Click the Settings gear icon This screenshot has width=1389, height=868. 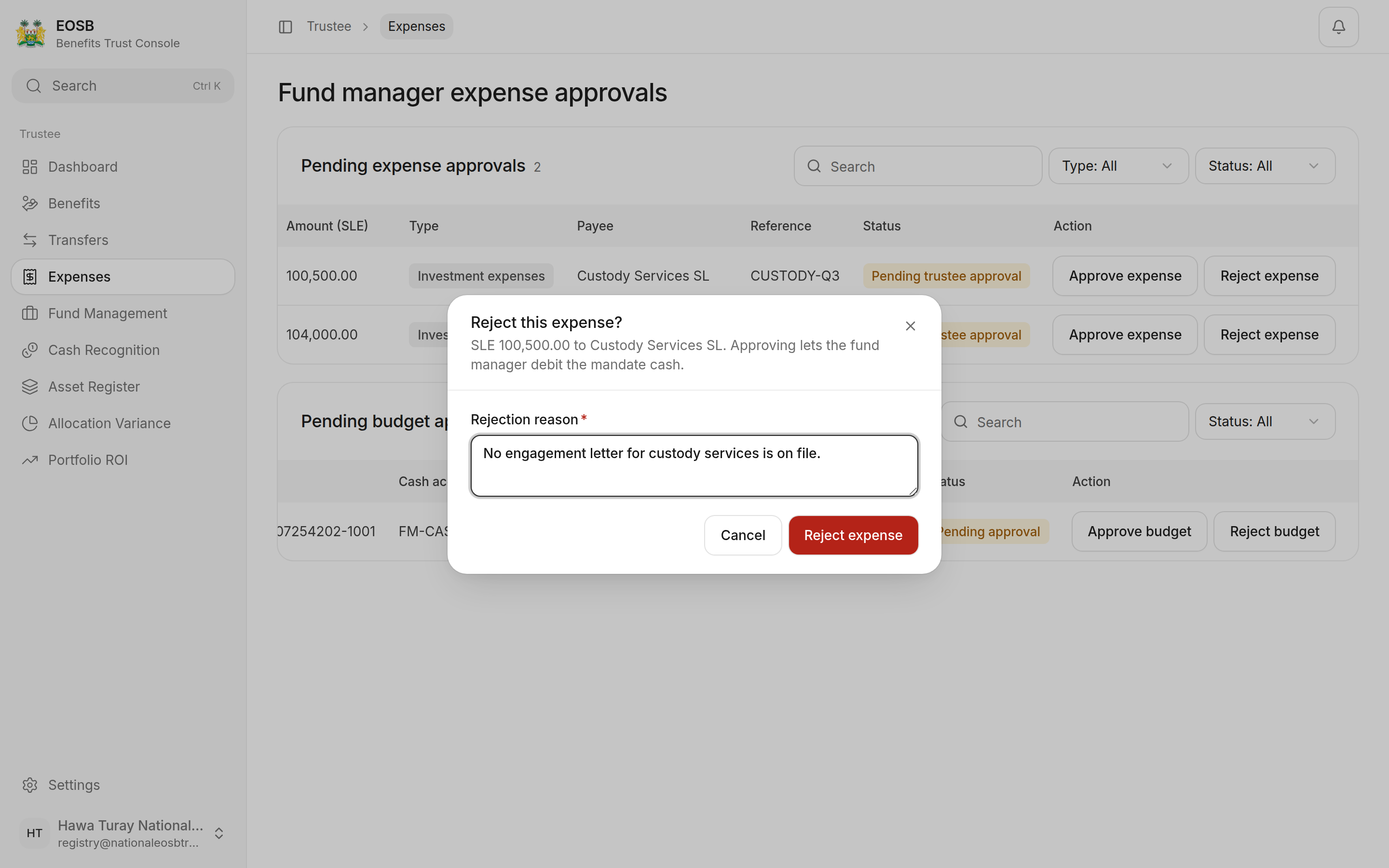tap(30, 785)
